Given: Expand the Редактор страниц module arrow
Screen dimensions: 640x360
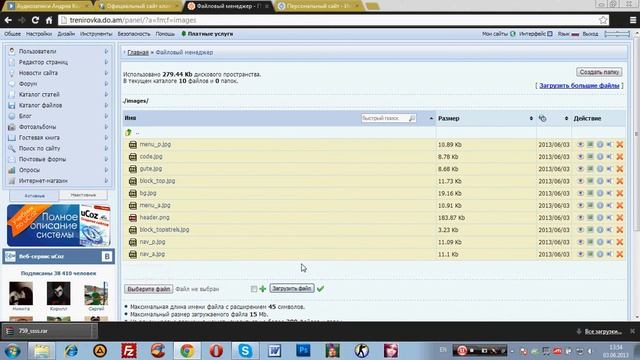Looking at the screenshot, I should [x=106, y=62].
